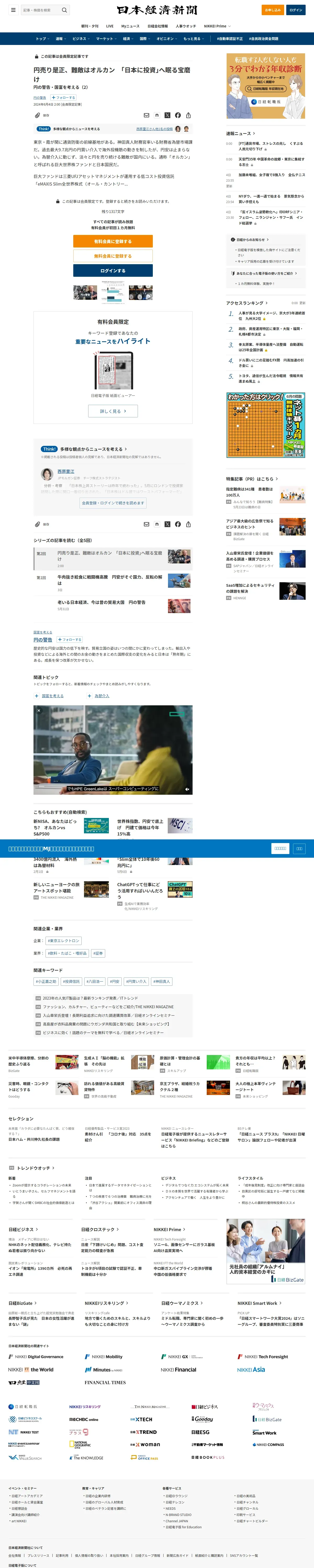Click 会員登録・ログインで続きを読めます button

113,503
